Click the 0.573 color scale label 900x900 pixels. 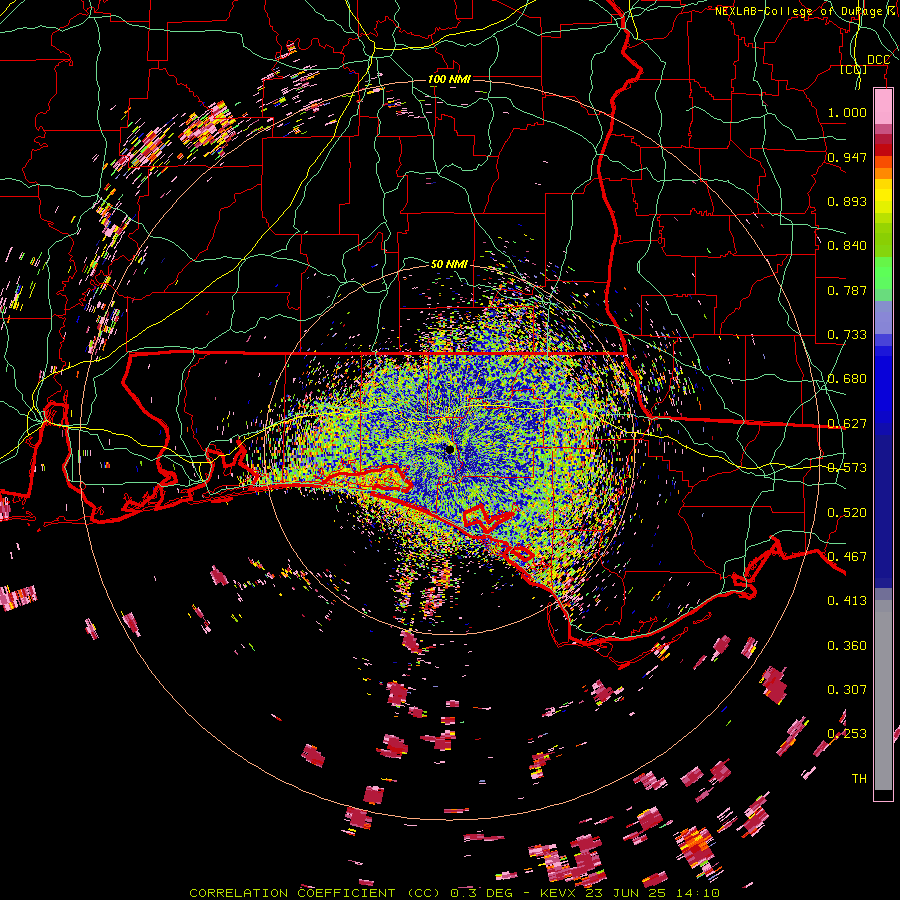click(847, 467)
